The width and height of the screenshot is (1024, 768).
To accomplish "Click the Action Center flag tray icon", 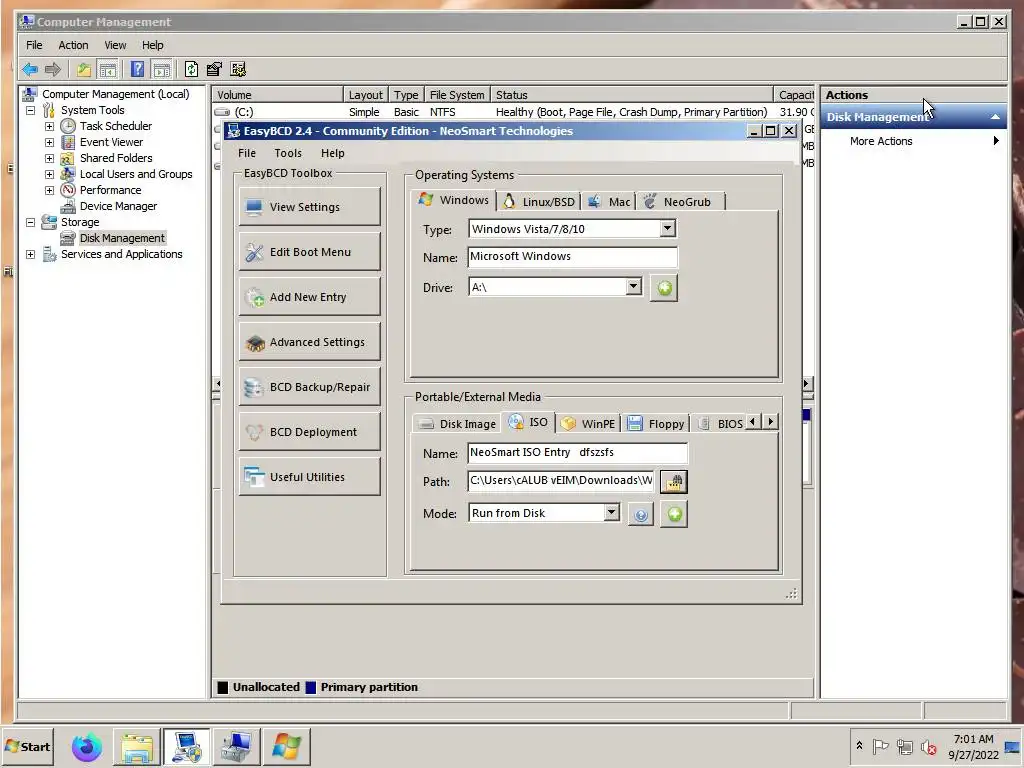I will [x=880, y=746].
